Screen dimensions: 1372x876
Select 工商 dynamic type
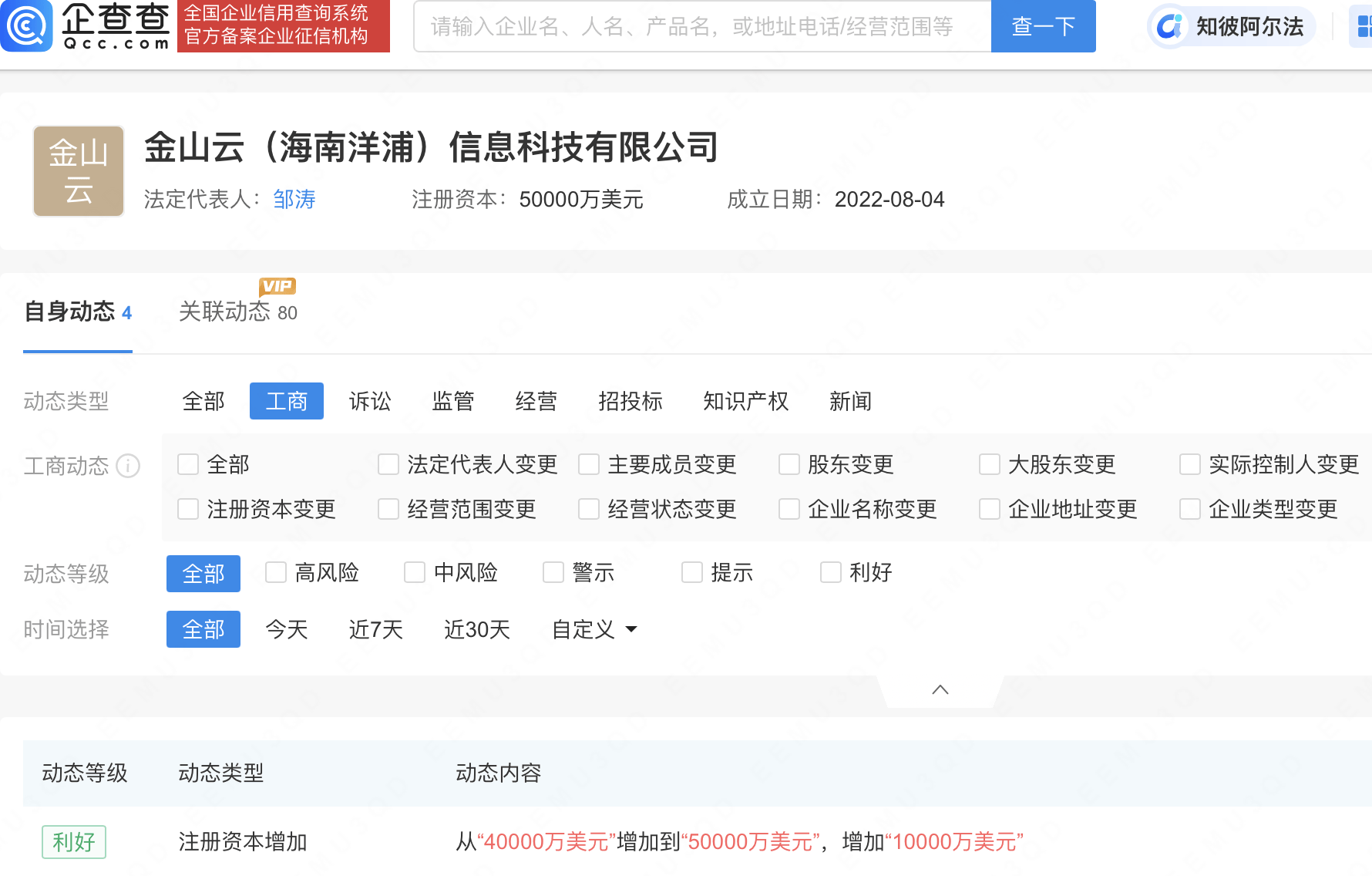click(287, 401)
